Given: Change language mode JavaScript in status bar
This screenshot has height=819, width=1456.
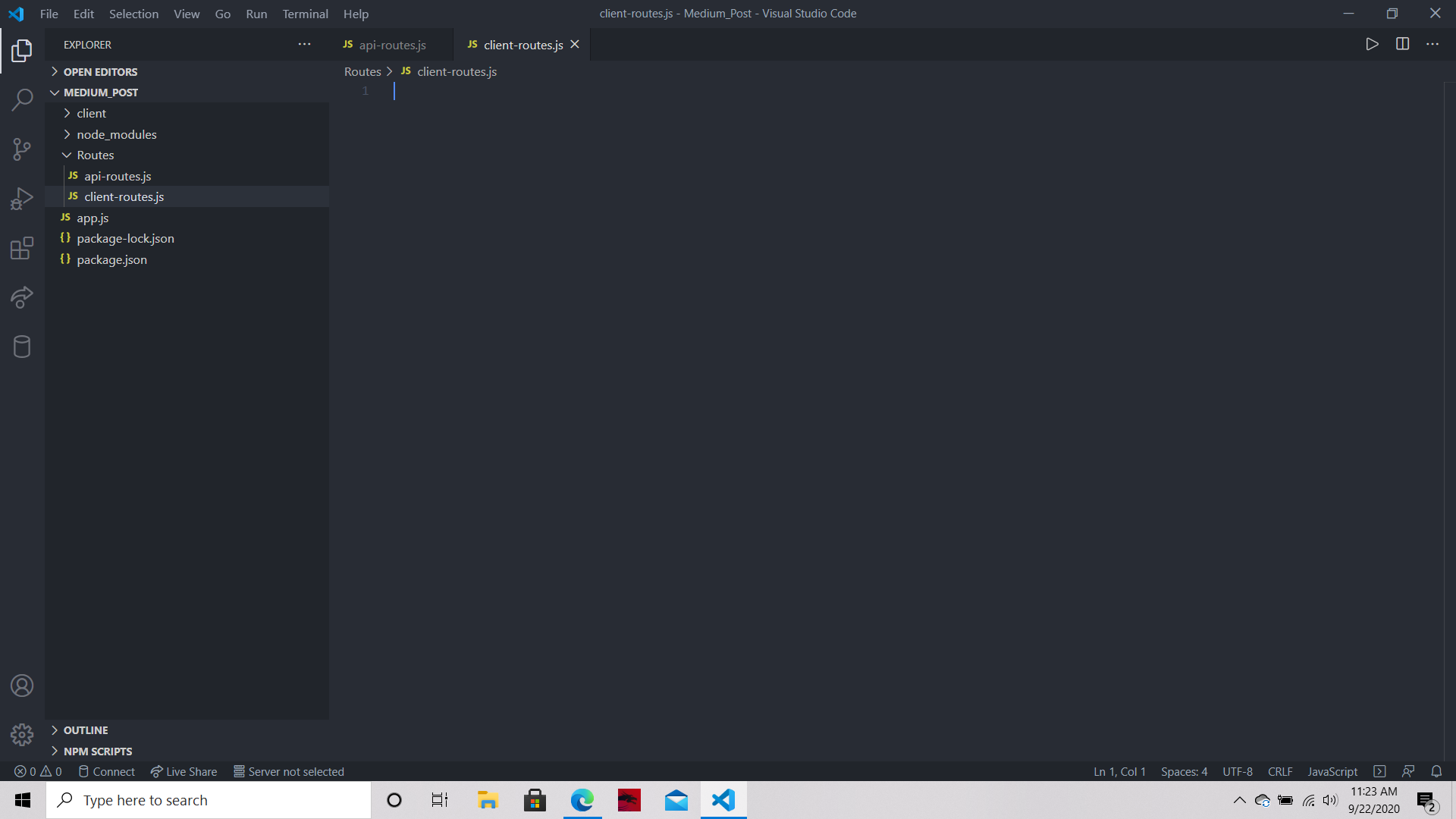Looking at the screenshot, I should [1332, 771].
